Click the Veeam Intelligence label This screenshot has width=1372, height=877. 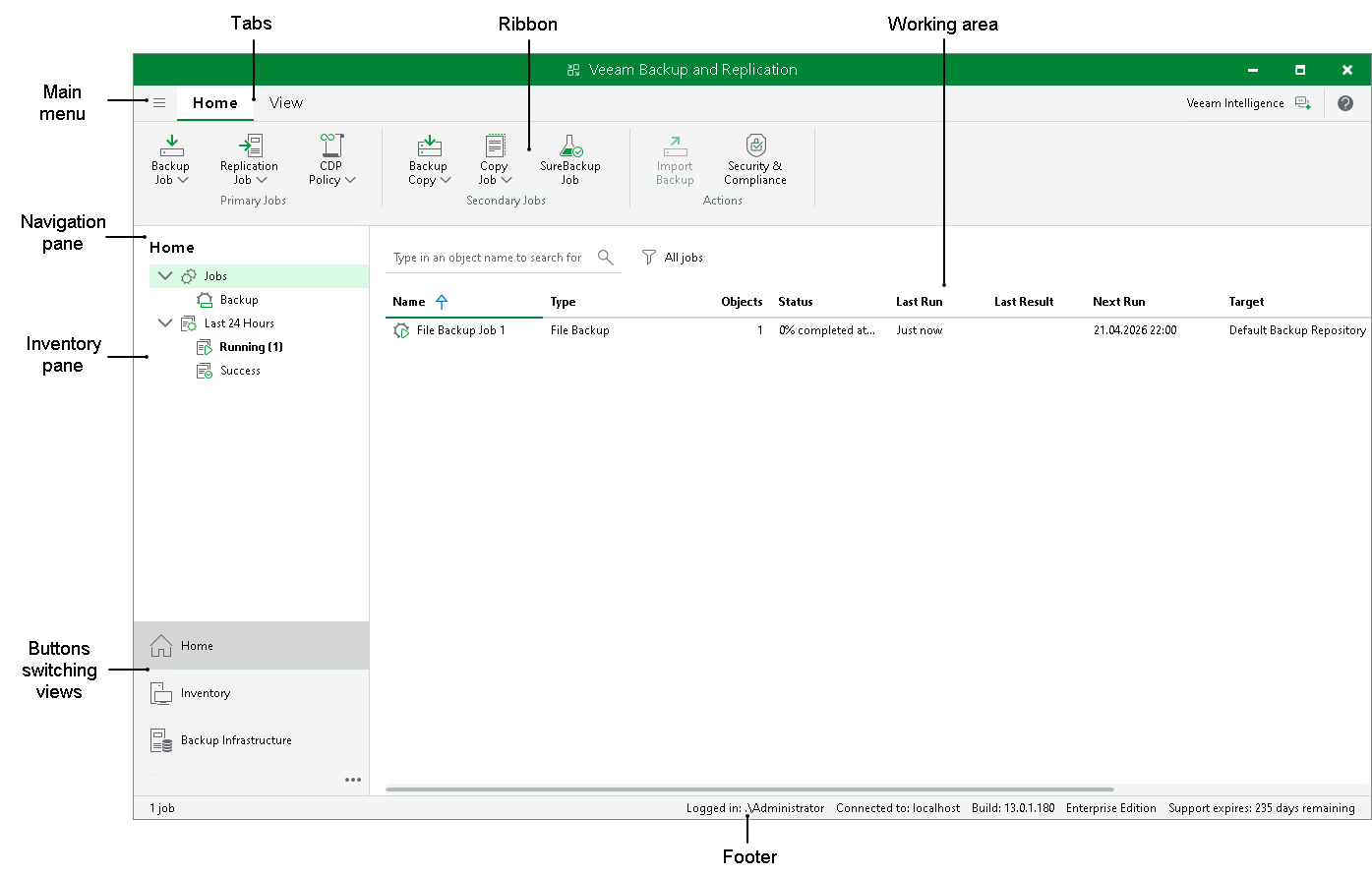point(1235,103)
